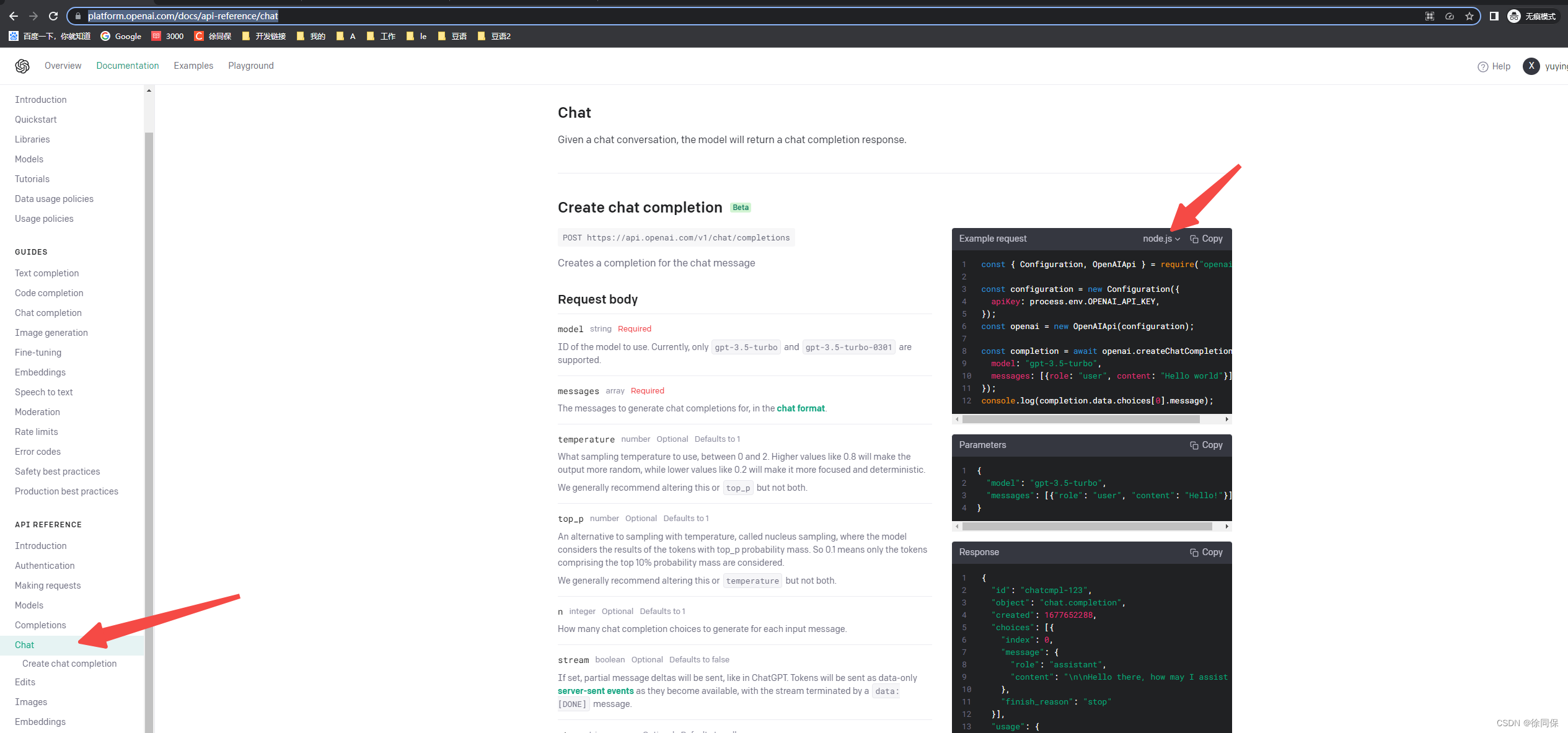Open the Chat completion guide
1568x733 pixels.
(48, 313)
